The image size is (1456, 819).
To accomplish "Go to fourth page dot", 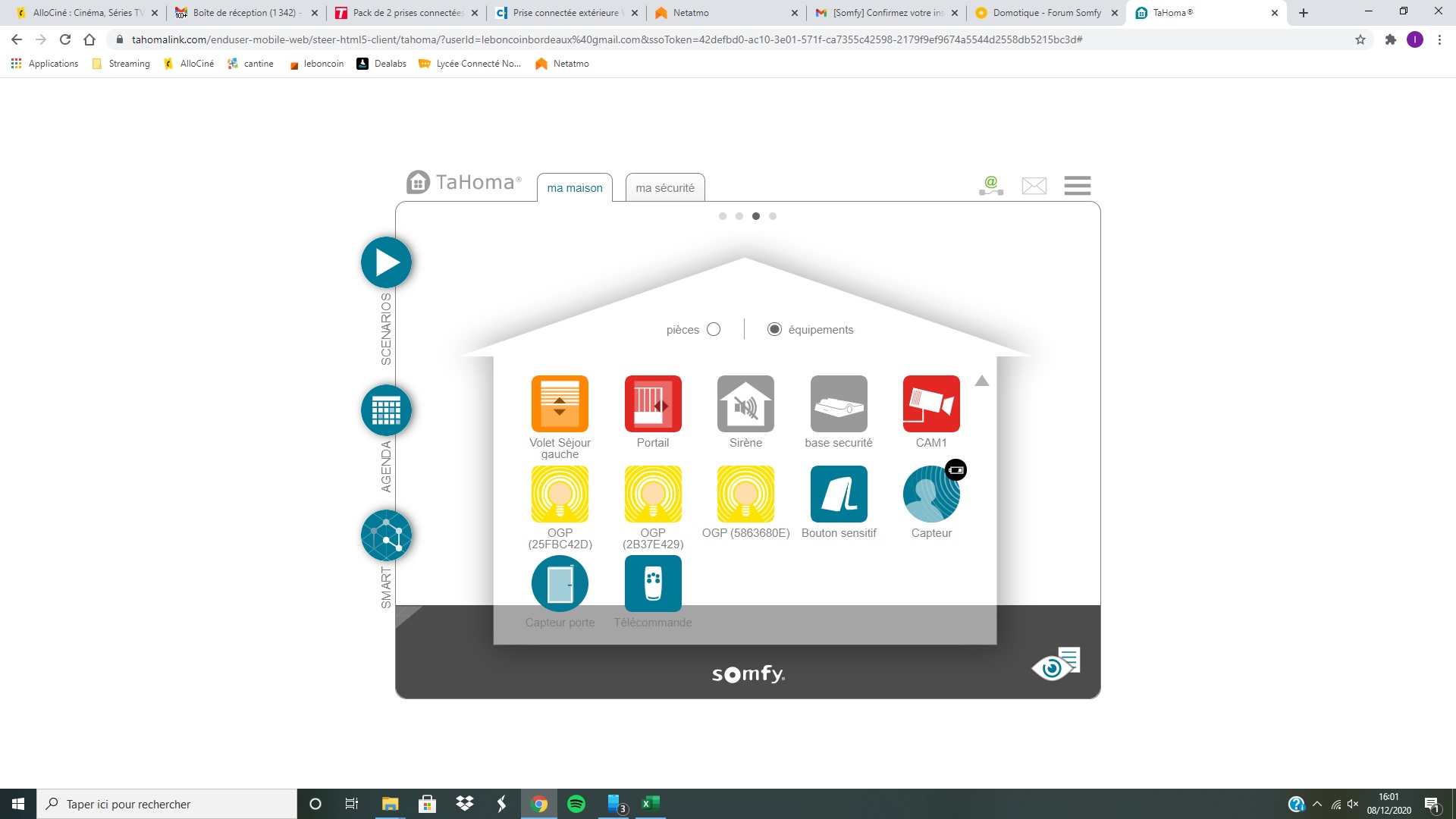I will click(x=773, y=216).
